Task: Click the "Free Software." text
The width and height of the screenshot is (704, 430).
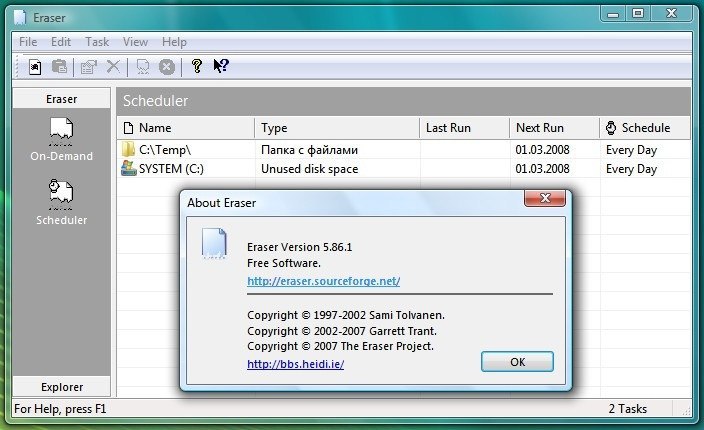Action: pos(284,263)
